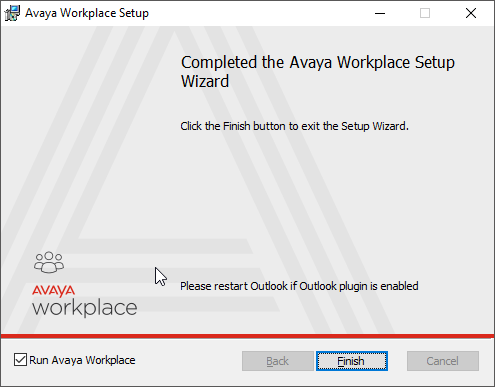
Task: Click the grayed-out maximize window button
Action: click(x=425, y=13)
